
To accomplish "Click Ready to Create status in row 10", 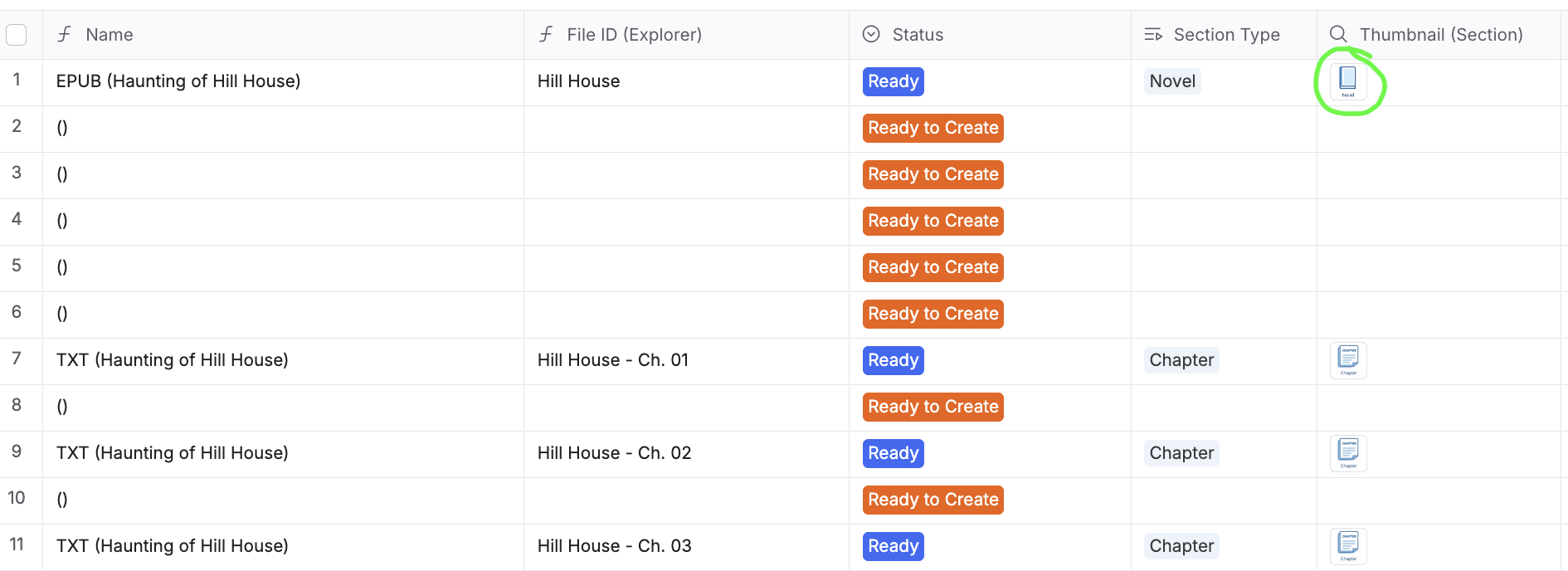I will pyautogui.click(x=933, y=500).
